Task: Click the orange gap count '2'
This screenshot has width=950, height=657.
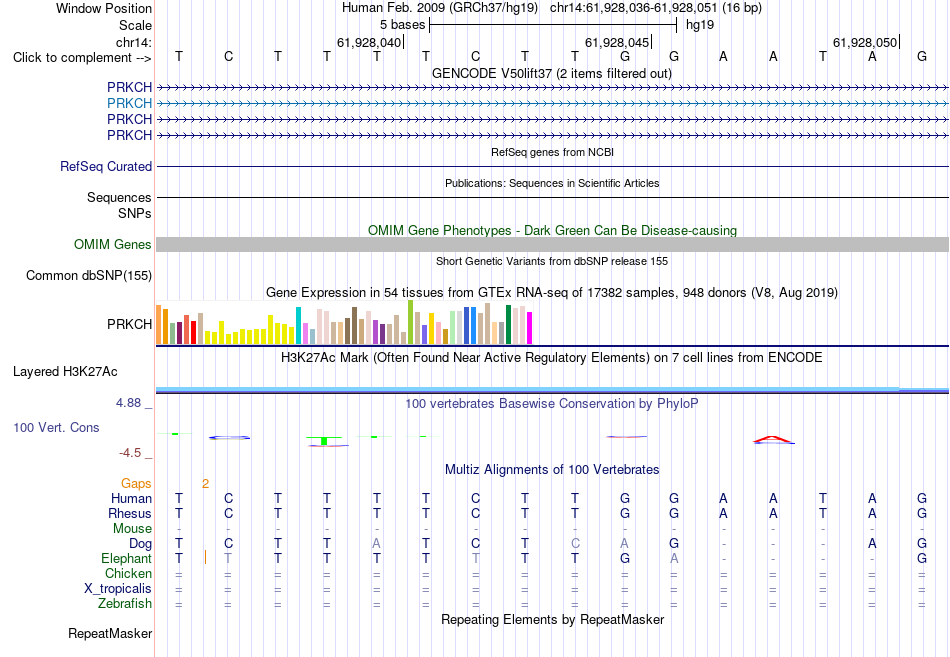Action: [x=205, y=484]
